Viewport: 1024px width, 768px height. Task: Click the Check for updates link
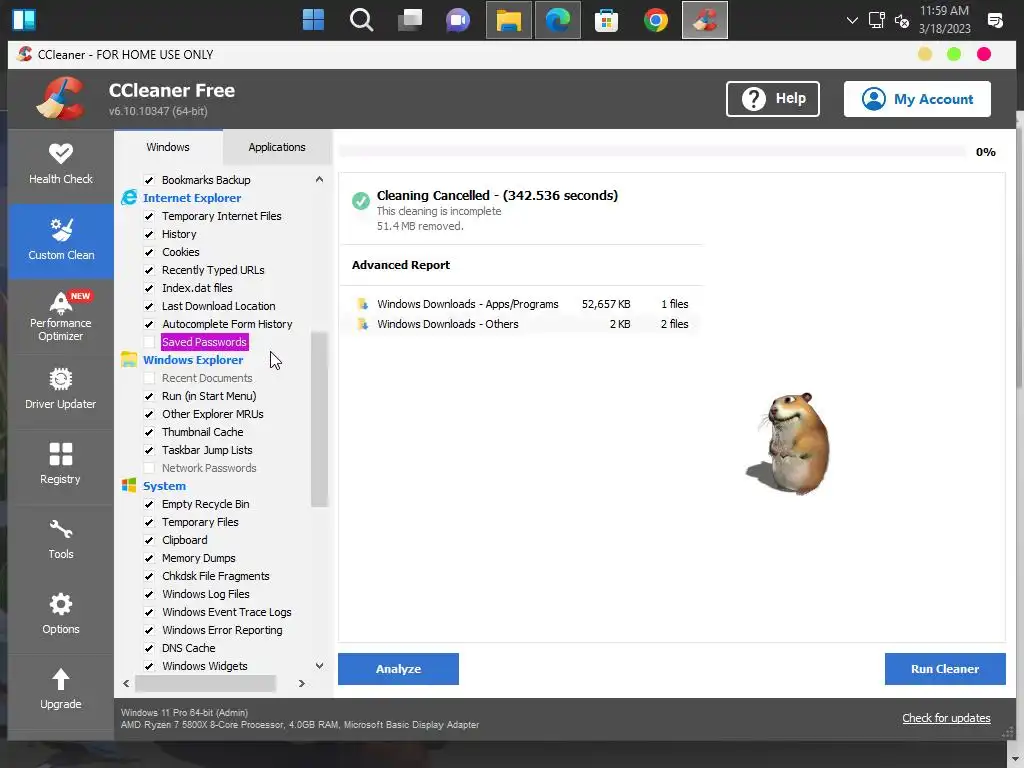[x=946, y=718]
